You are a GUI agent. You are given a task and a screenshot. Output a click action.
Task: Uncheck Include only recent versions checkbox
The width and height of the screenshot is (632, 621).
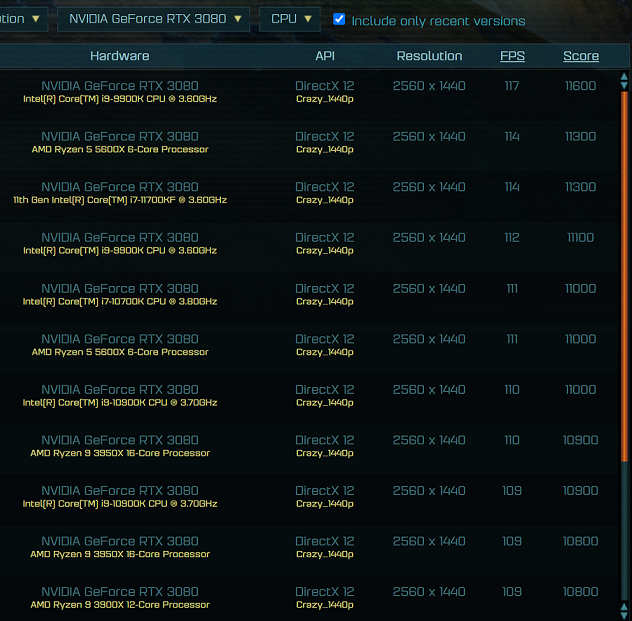[339, 19]
